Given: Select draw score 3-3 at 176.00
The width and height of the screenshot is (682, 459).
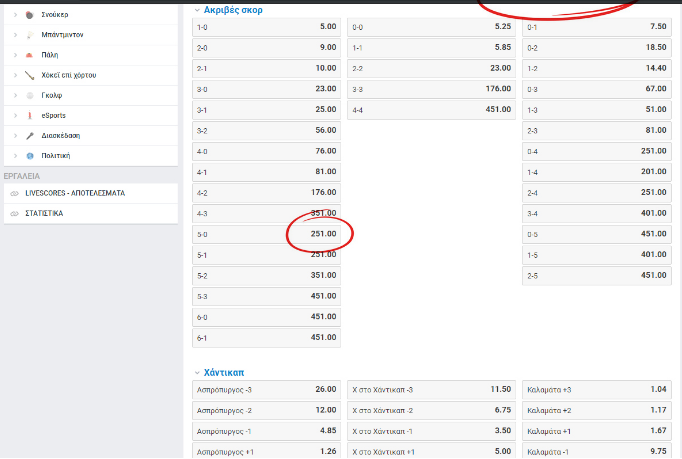Looking at the screenshot, I should [x=431, y=89].
